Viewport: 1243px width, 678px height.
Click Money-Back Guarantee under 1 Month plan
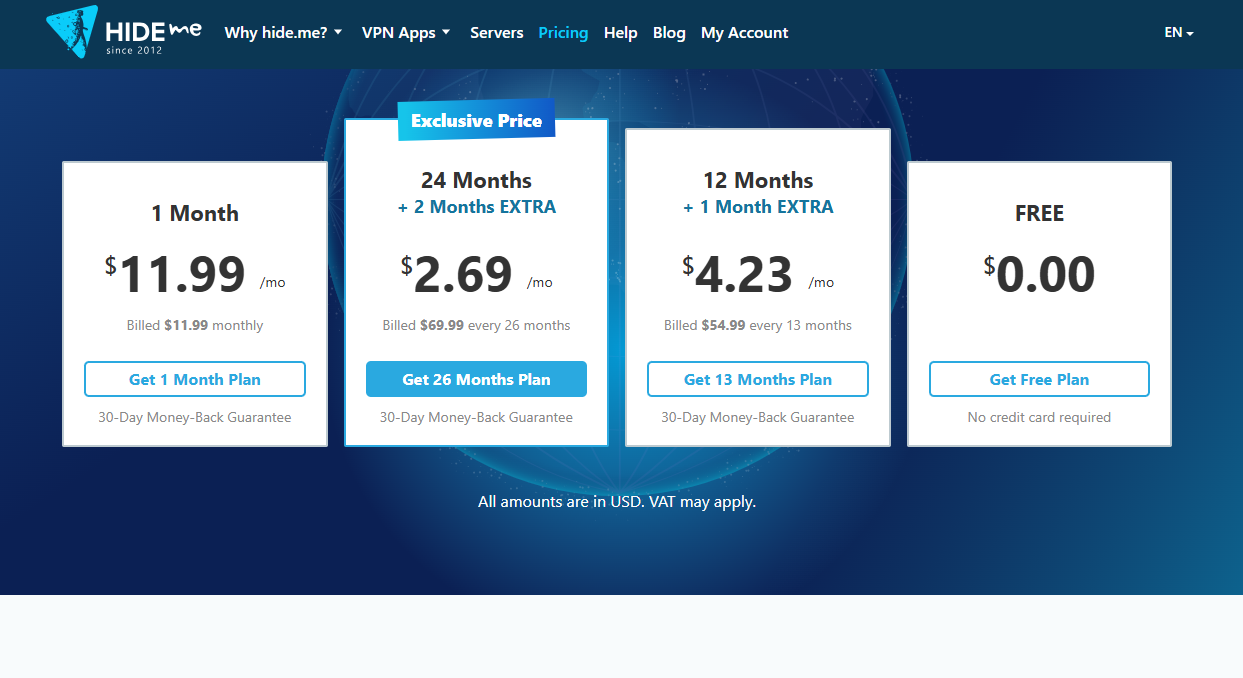[x=195, y=417]
